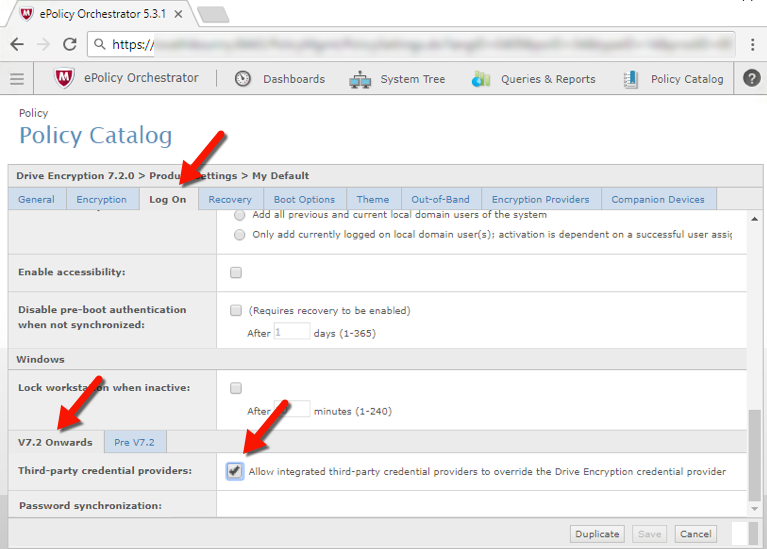
Task: Open Companion Devices tab
Action: tap(658, 200)
